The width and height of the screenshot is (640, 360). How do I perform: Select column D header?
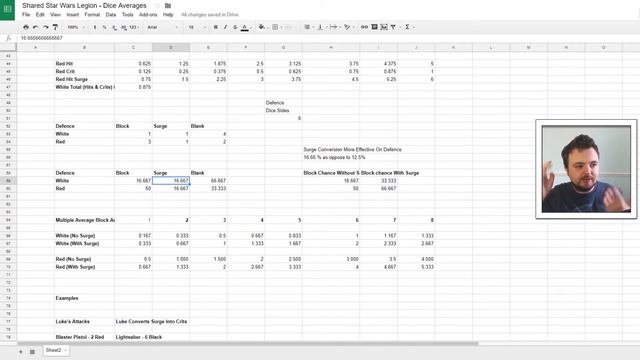coord(171,48)
